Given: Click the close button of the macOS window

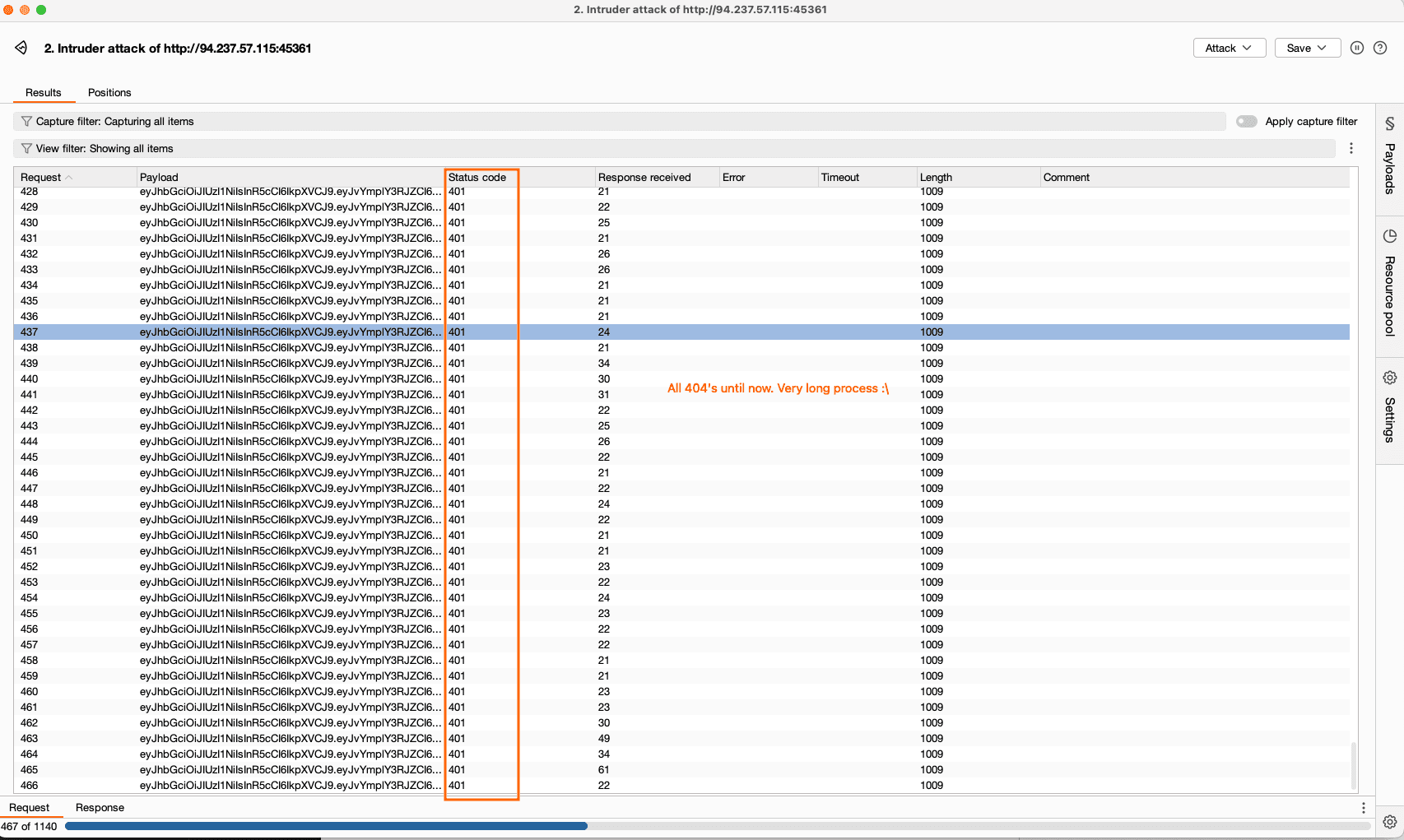Looking at the screenshot, I should 8,10.
